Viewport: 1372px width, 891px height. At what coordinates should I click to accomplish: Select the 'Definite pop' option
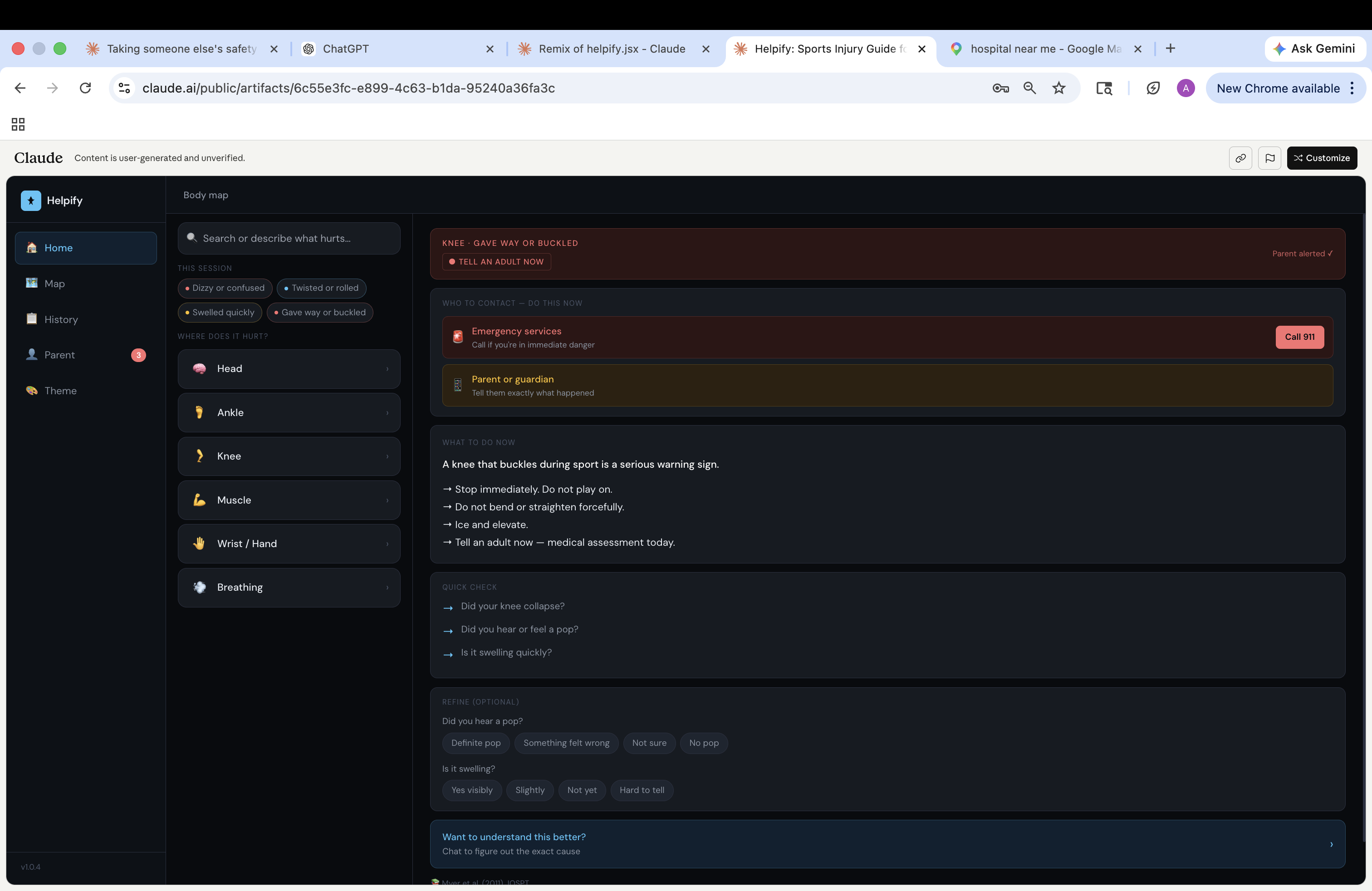click(475, 743)
